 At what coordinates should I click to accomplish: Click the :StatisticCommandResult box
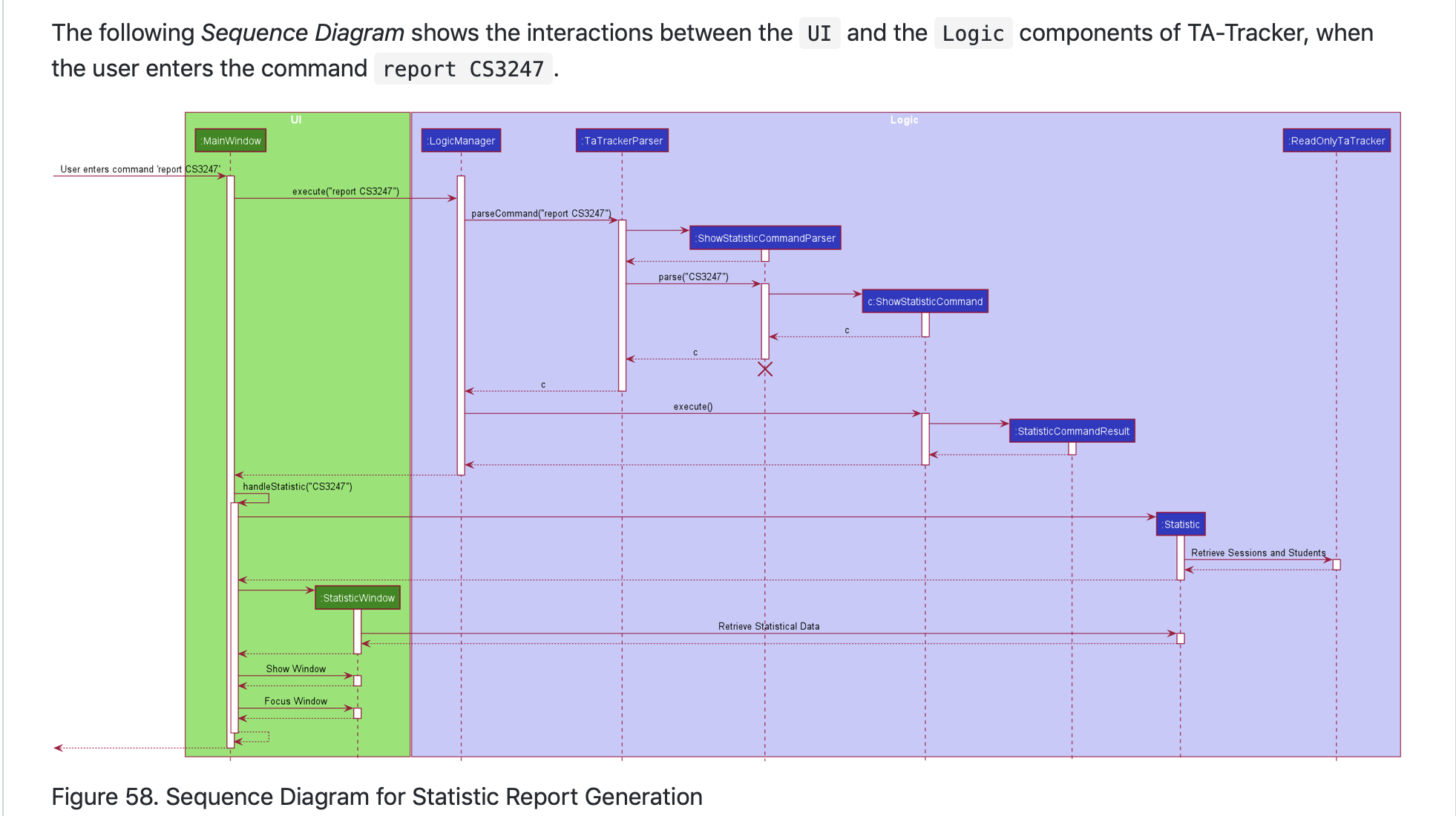click(1072, 431)
